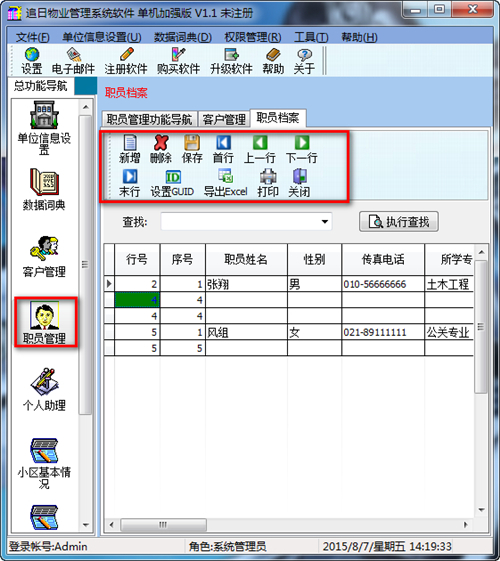This screenshot has width=500, height=561.
Task: Click the 序号 column header
Action: point(183,259)
